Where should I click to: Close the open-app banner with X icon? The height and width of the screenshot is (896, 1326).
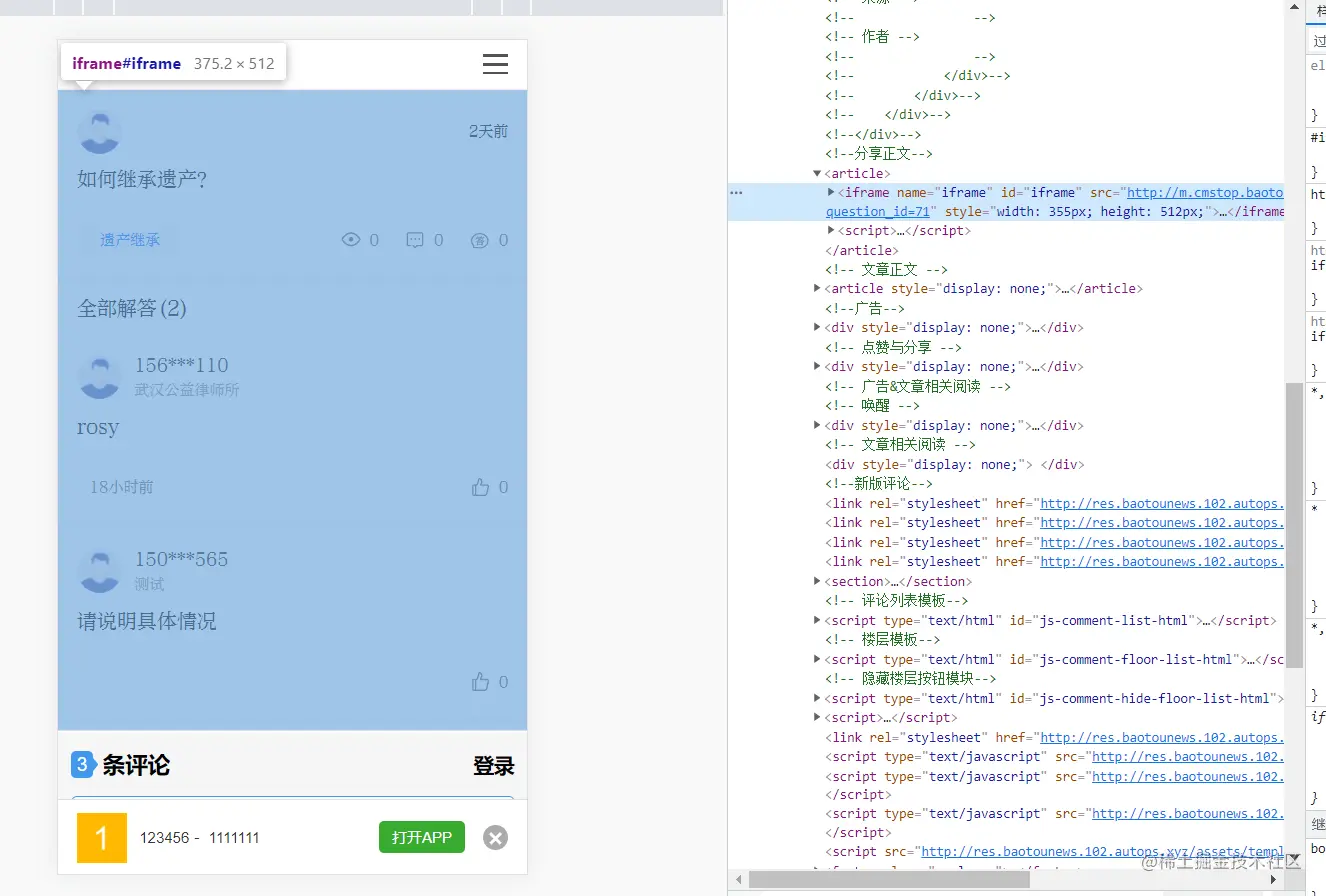pyautogui.click(x=495, y=838)
